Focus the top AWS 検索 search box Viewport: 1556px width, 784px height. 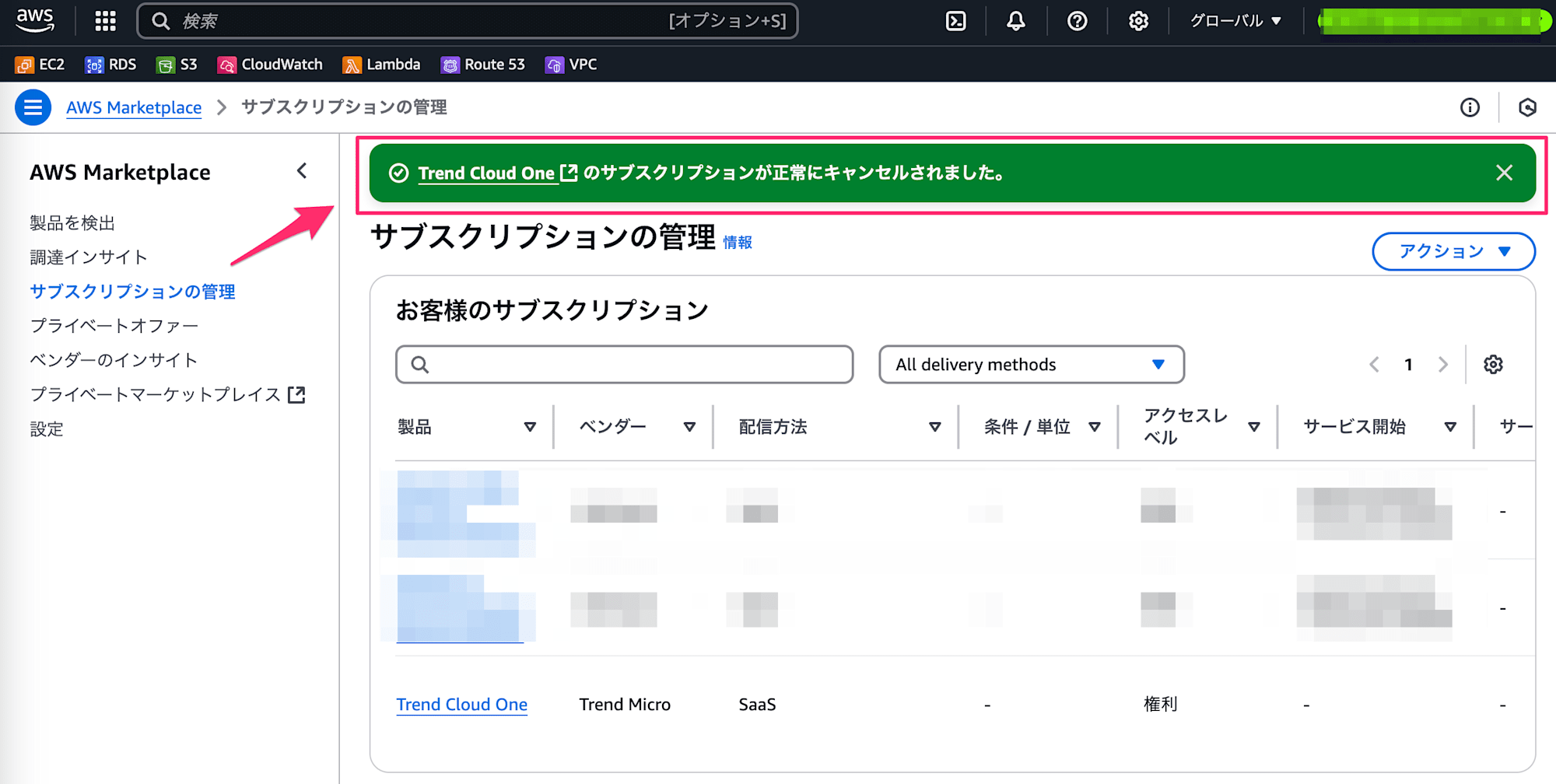click(468, 21)
